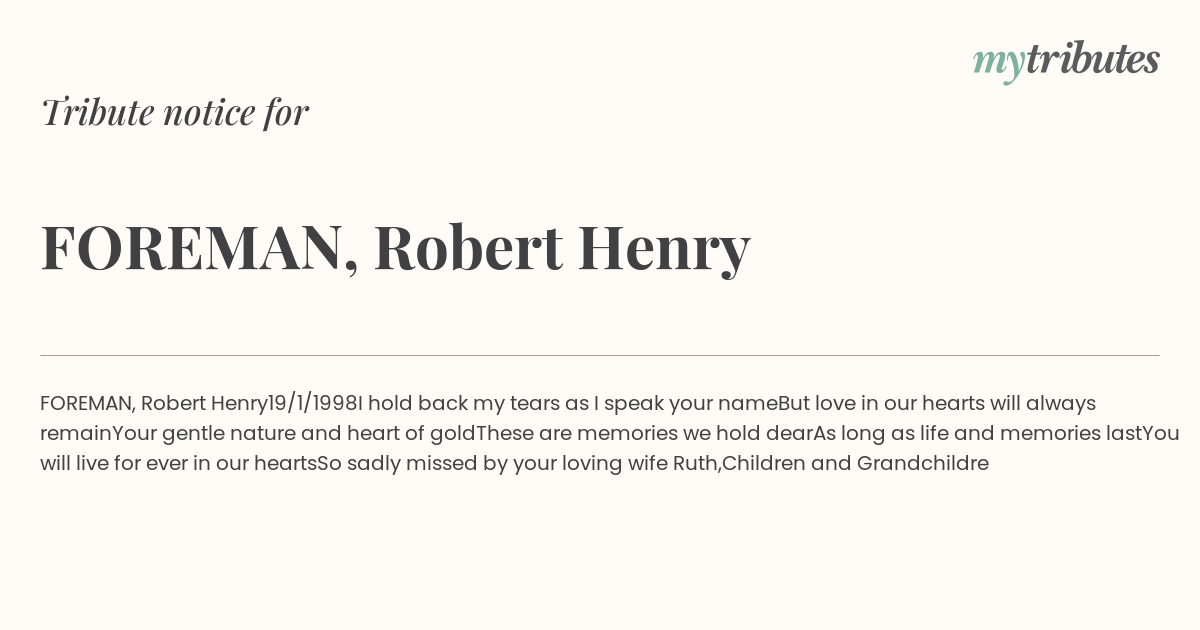Click the "Tribute notice for" italic heading

pos(175,112)
